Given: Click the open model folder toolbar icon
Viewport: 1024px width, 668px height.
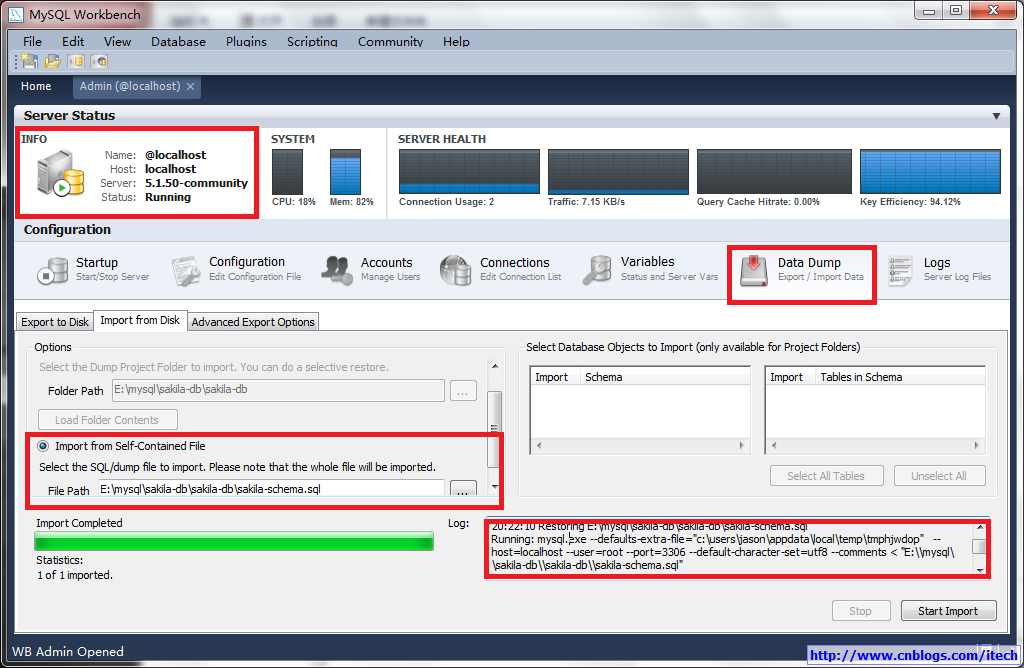Looking at the screenshot, I should click(x=52, y=62).
